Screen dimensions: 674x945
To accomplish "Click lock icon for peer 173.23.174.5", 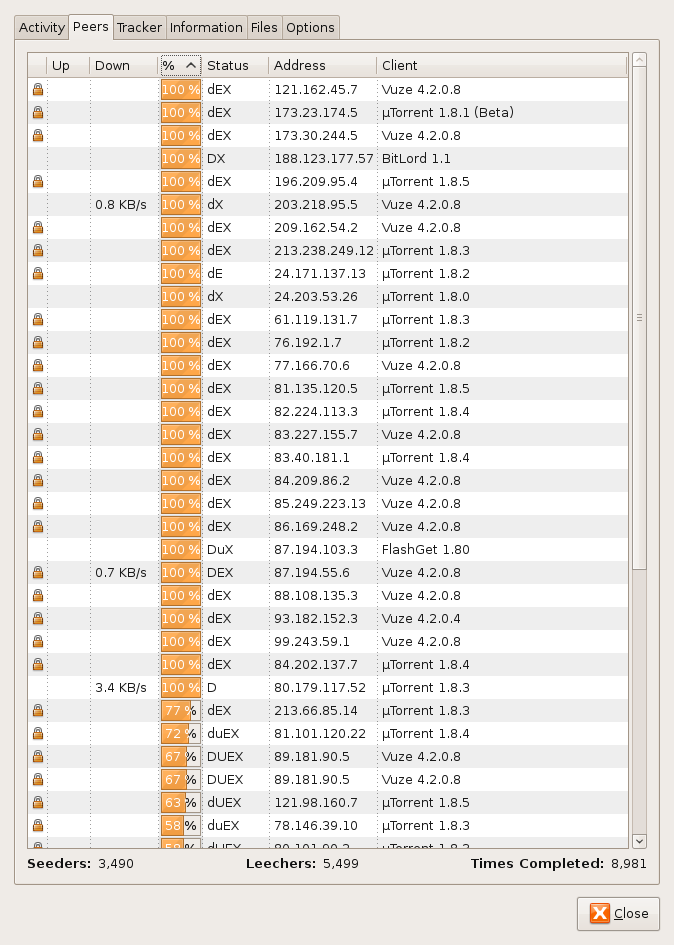I will (x=38, y=113).
